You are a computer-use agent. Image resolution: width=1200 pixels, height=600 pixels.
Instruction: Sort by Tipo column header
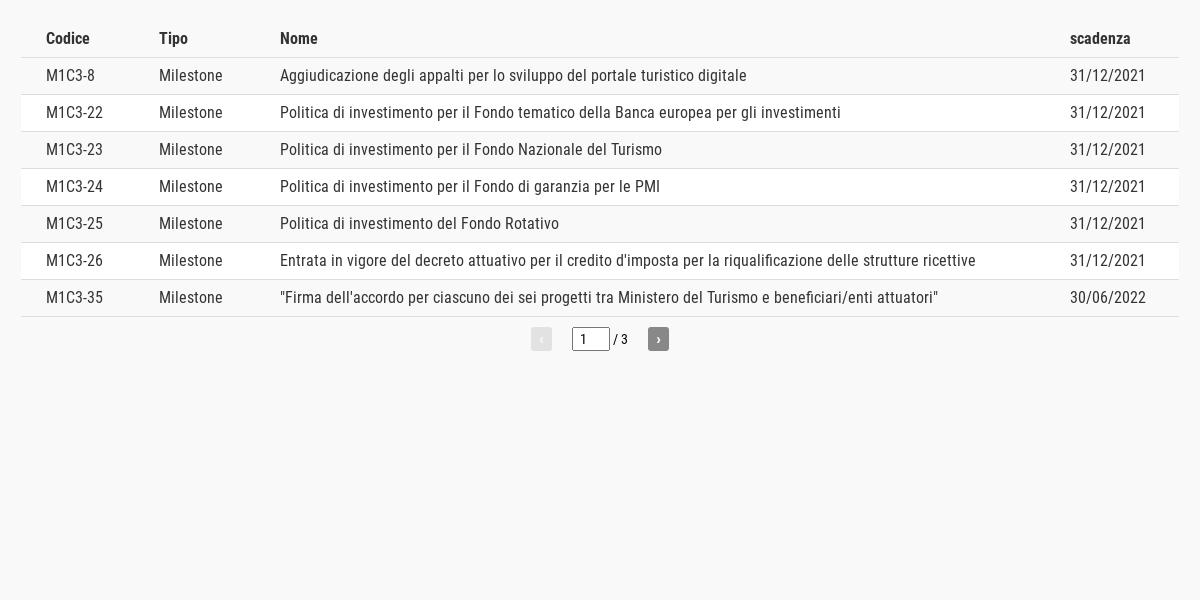coord(173,39)
